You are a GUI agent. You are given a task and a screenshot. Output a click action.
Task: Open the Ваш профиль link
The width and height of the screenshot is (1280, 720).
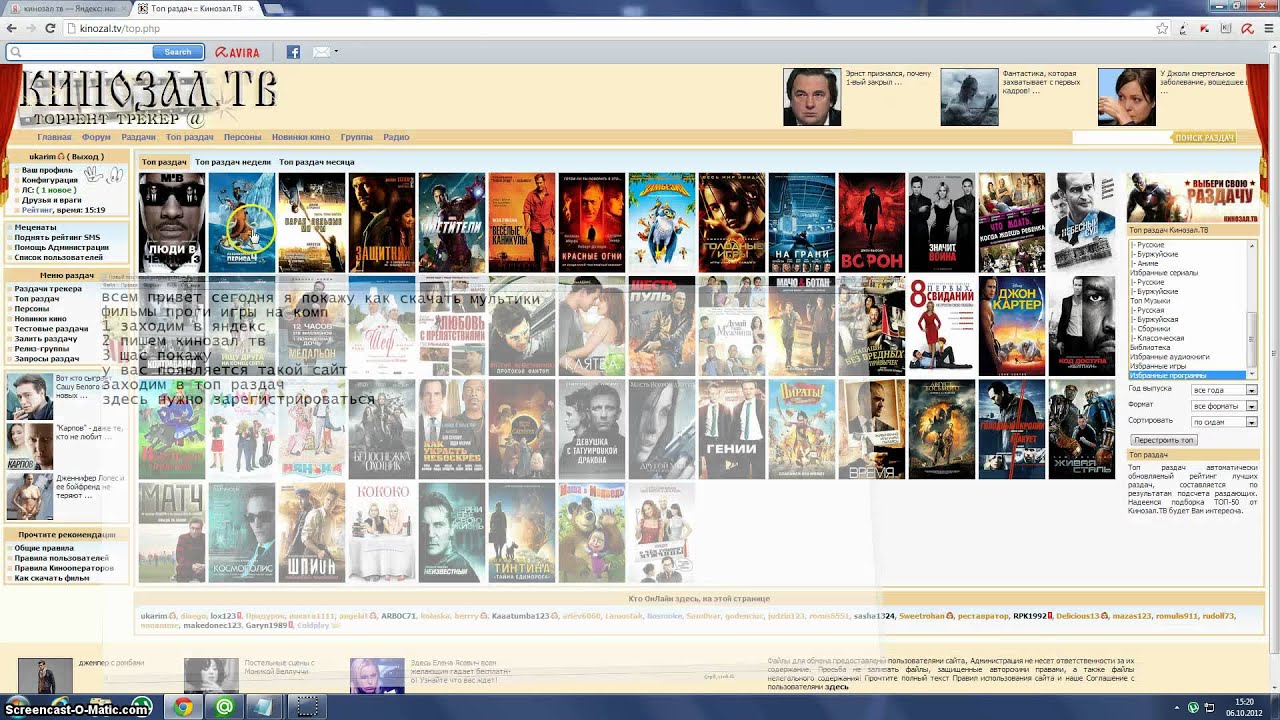click(47, 171)
